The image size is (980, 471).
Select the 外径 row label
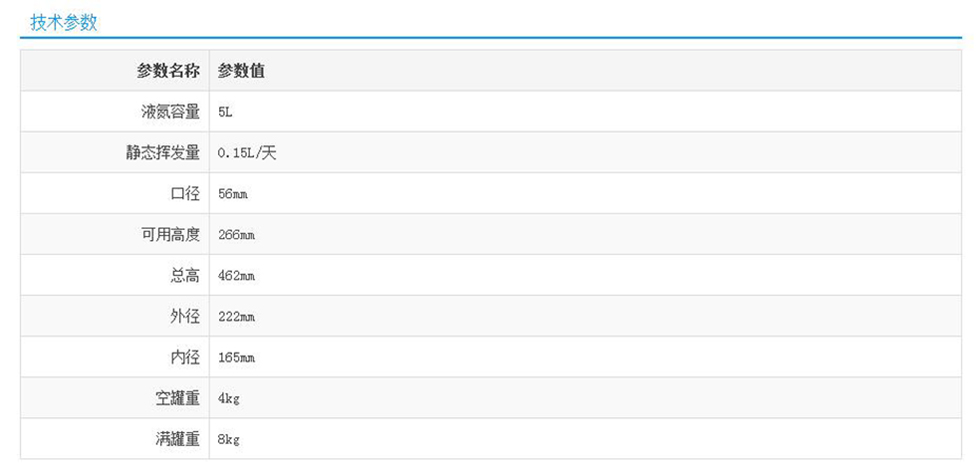click(x=185, y=317)
